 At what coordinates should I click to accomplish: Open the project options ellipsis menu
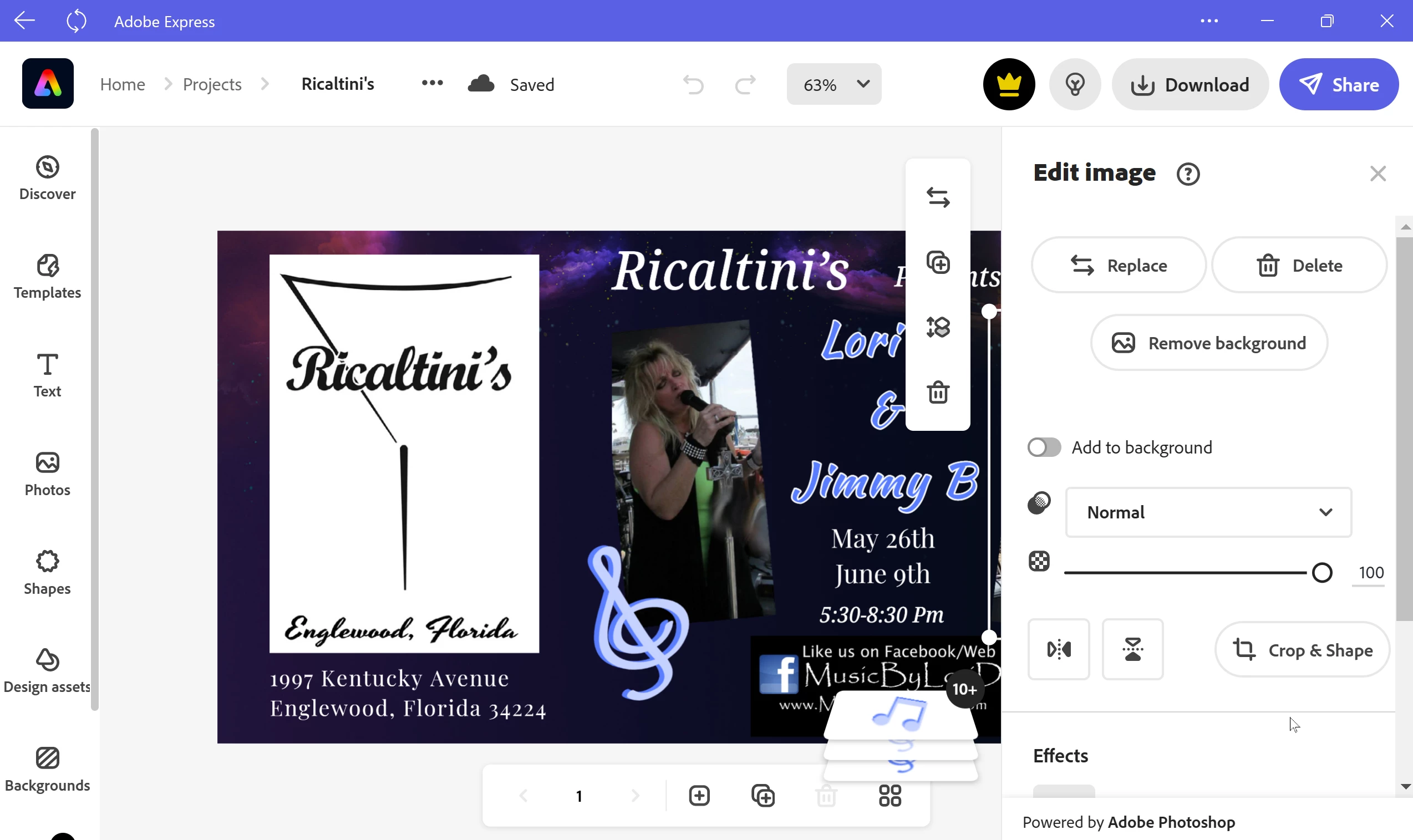click(432, 83)
